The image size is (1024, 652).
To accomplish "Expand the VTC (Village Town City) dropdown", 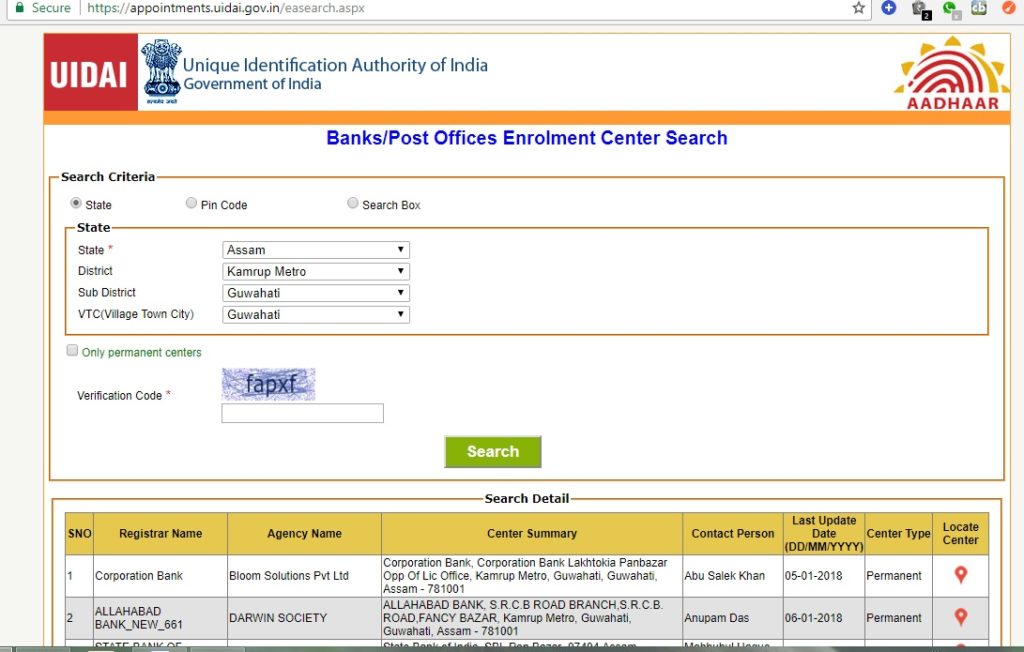I will (315, 314).
